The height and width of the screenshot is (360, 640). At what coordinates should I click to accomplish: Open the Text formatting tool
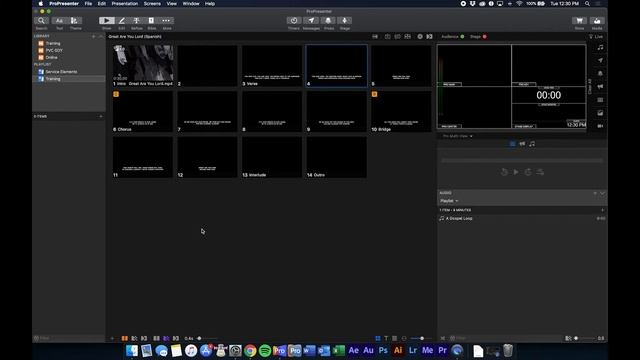(60, 20)
